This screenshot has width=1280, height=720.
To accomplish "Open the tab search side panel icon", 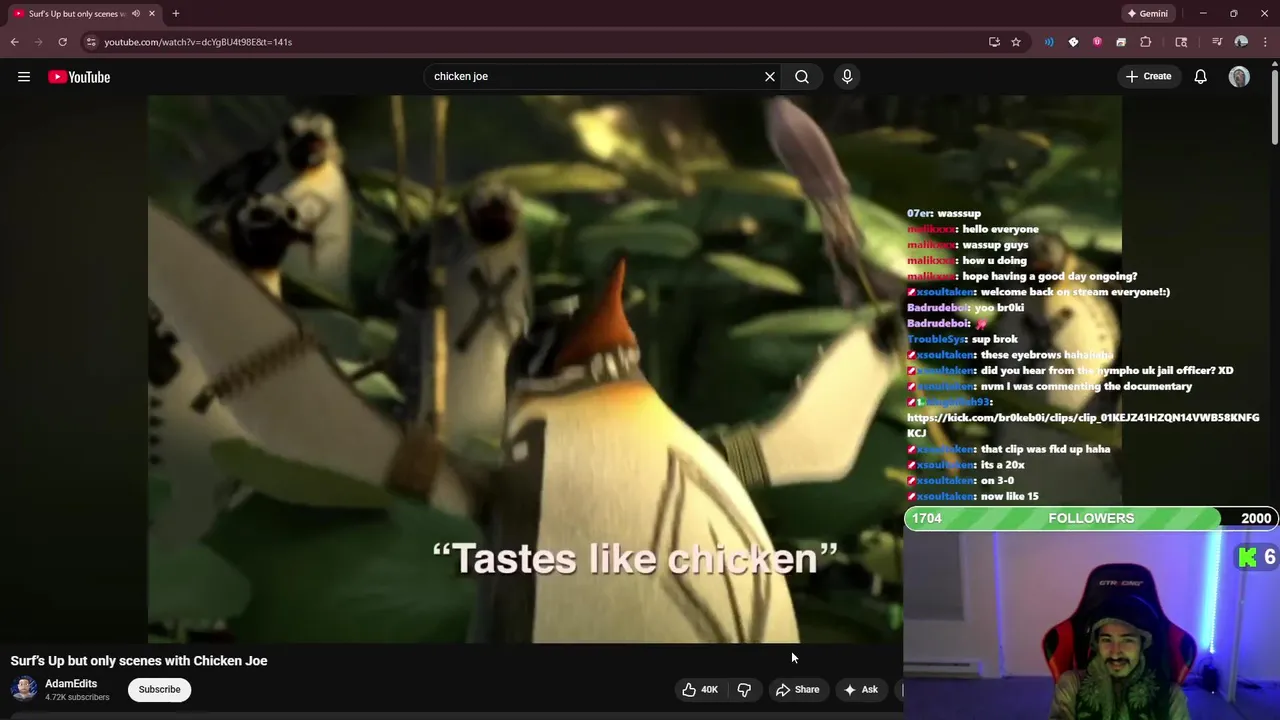I will (1181, 42).
